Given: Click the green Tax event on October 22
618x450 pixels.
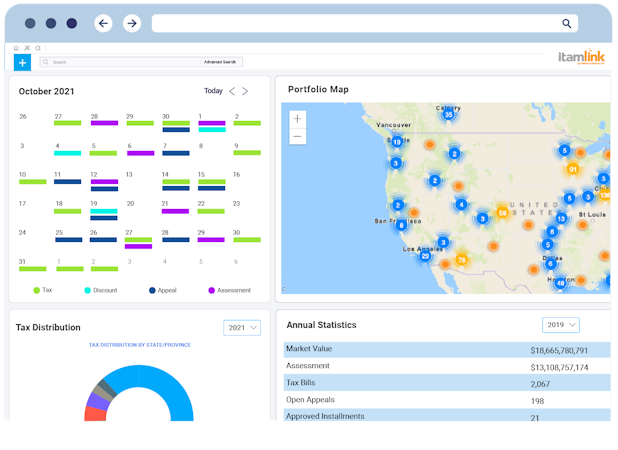Looking at the screenshot, I should point(211,211).
